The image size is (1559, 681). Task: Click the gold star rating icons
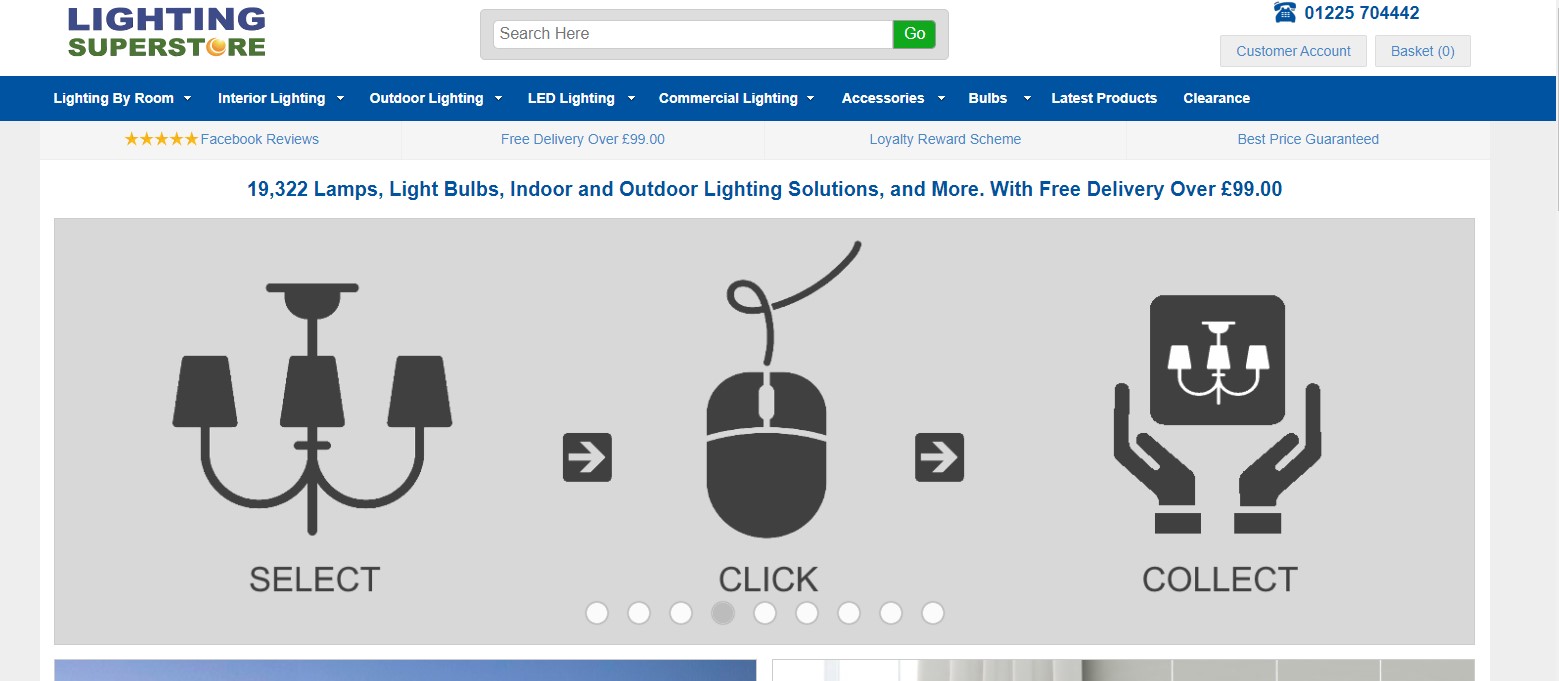pyautogui.click(x=161, y=139)
